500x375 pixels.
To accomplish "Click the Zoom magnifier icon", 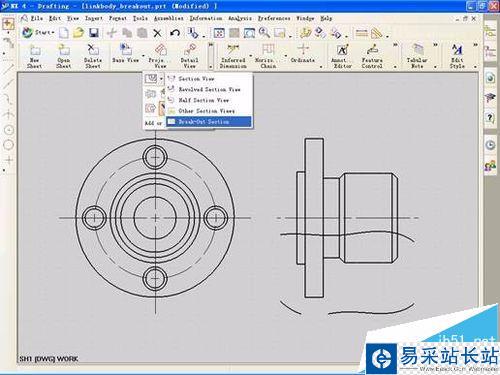I will (x=264, y=33).
